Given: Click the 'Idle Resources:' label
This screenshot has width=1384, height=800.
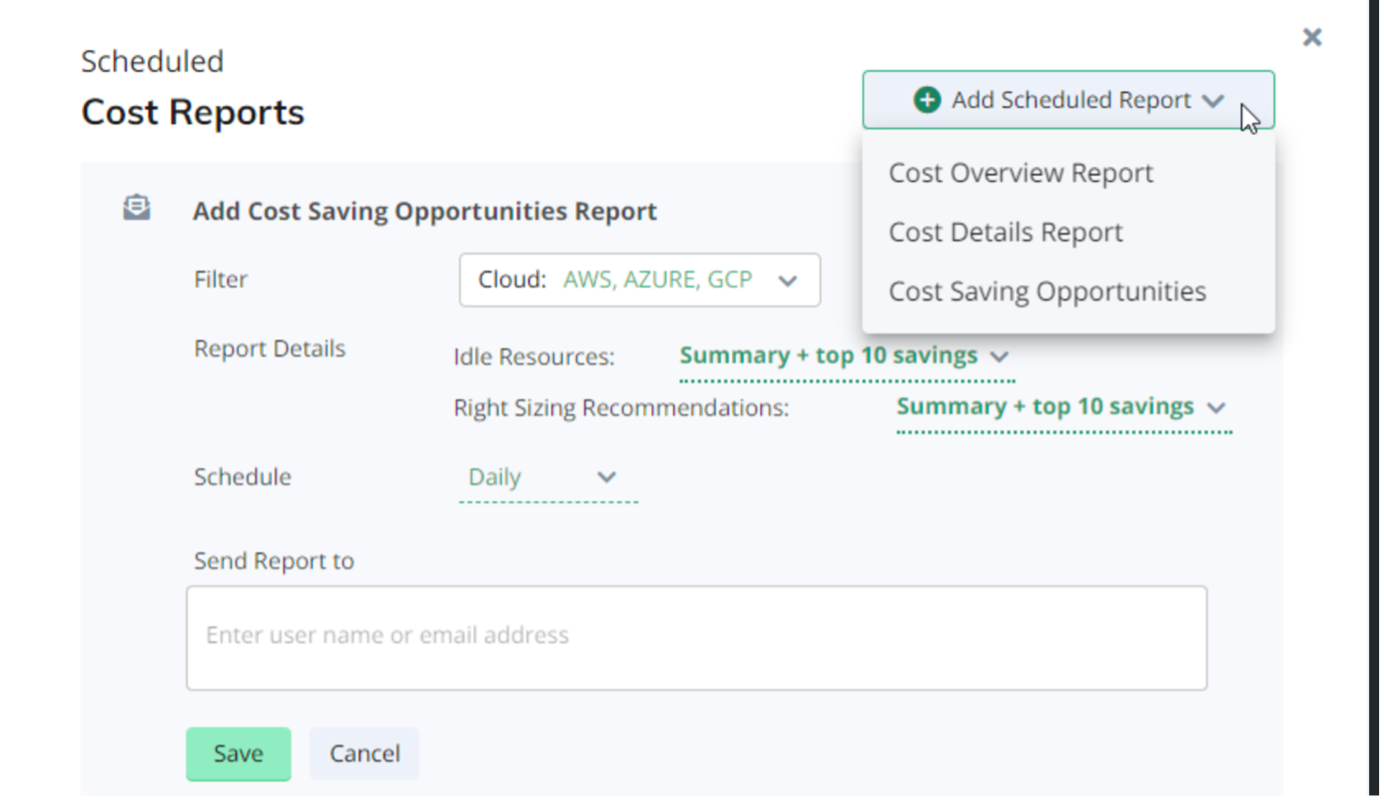Looking at the screenshot, I should (534, 357).
